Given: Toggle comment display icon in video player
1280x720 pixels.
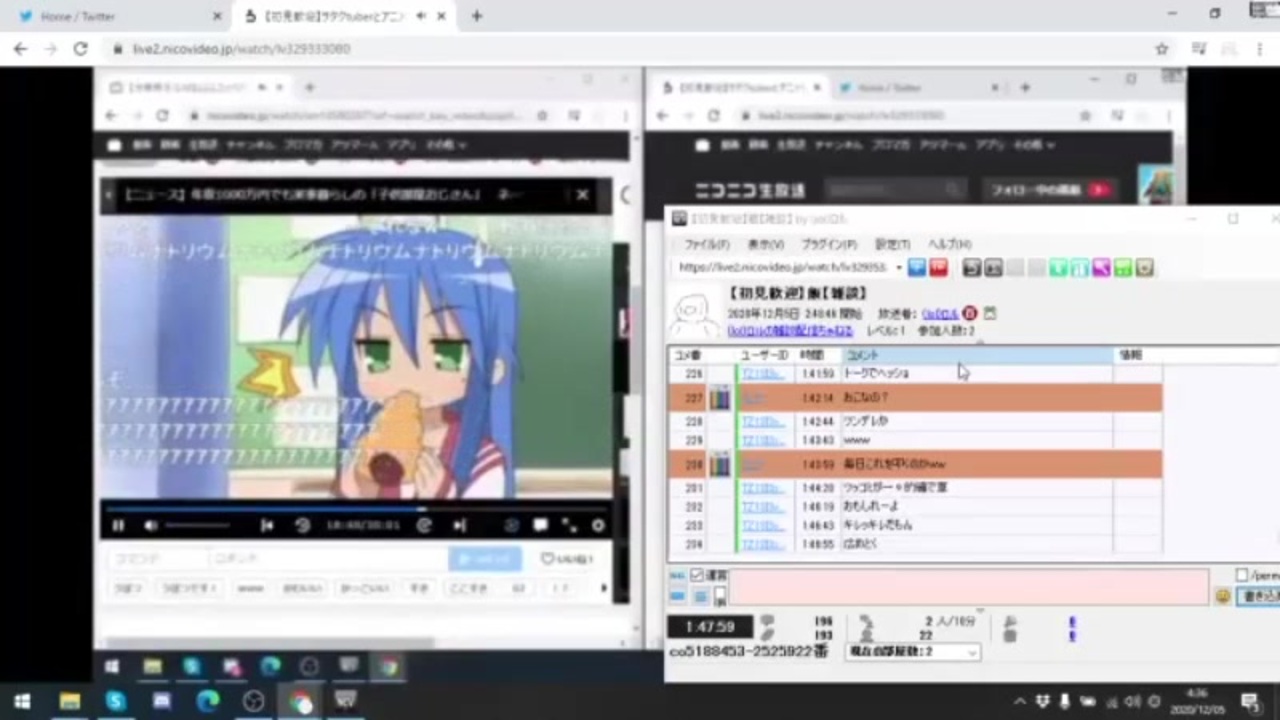Looking at the screenshot, I should (x=540, y=525).
